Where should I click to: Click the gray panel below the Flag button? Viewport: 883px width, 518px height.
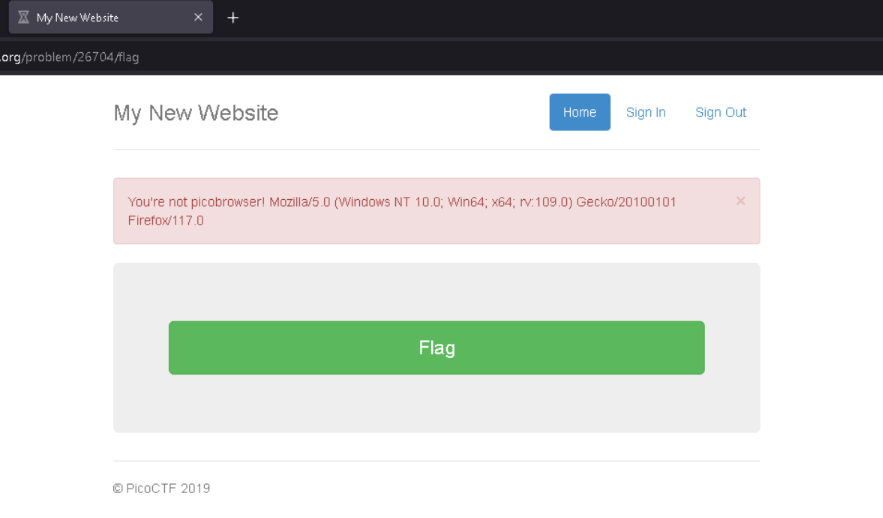tap(436, 404)
